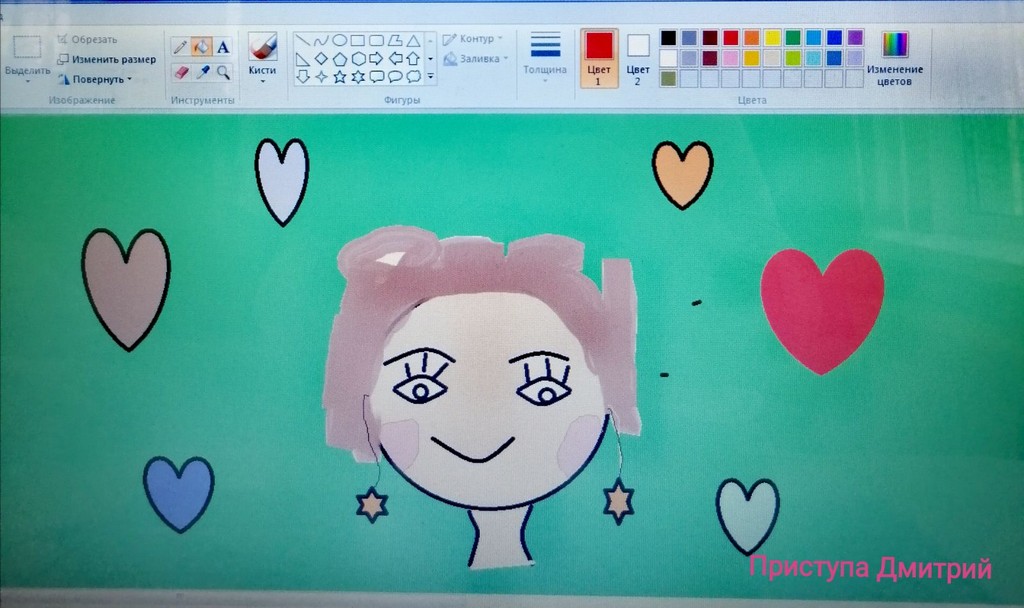The height and width of the screenshot is (608, 1024).
Task: Choose the right arrow shape
Action: (x=376, y=58)
